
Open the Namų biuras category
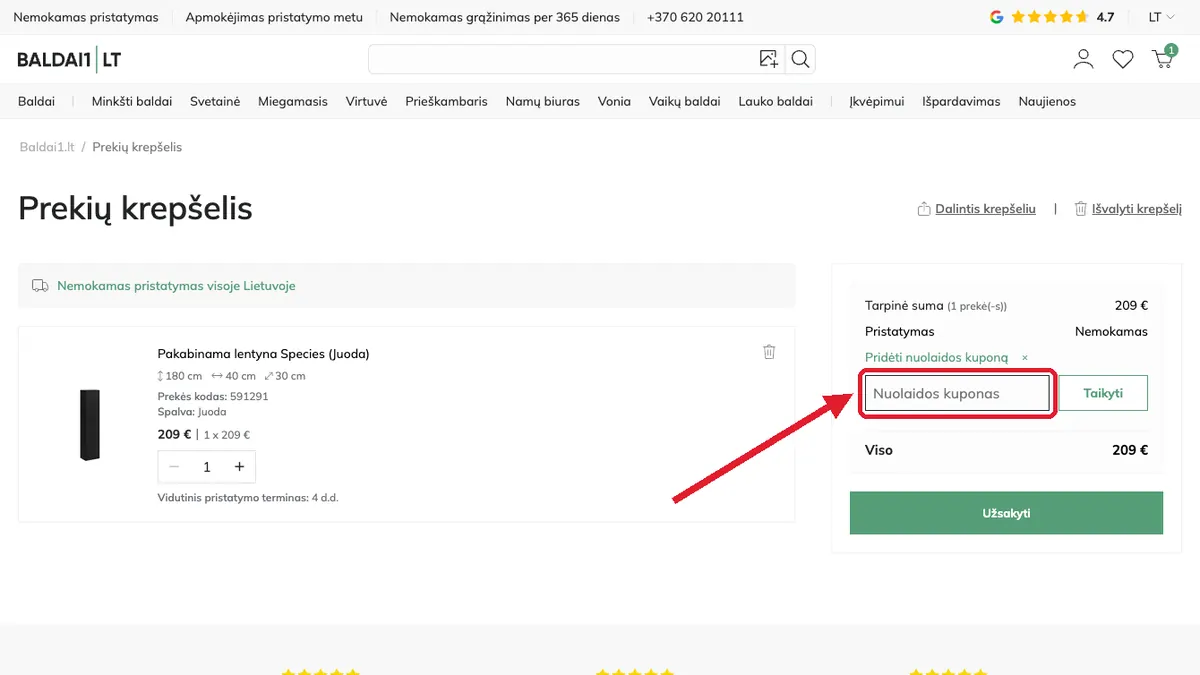[x=543, y=101]
